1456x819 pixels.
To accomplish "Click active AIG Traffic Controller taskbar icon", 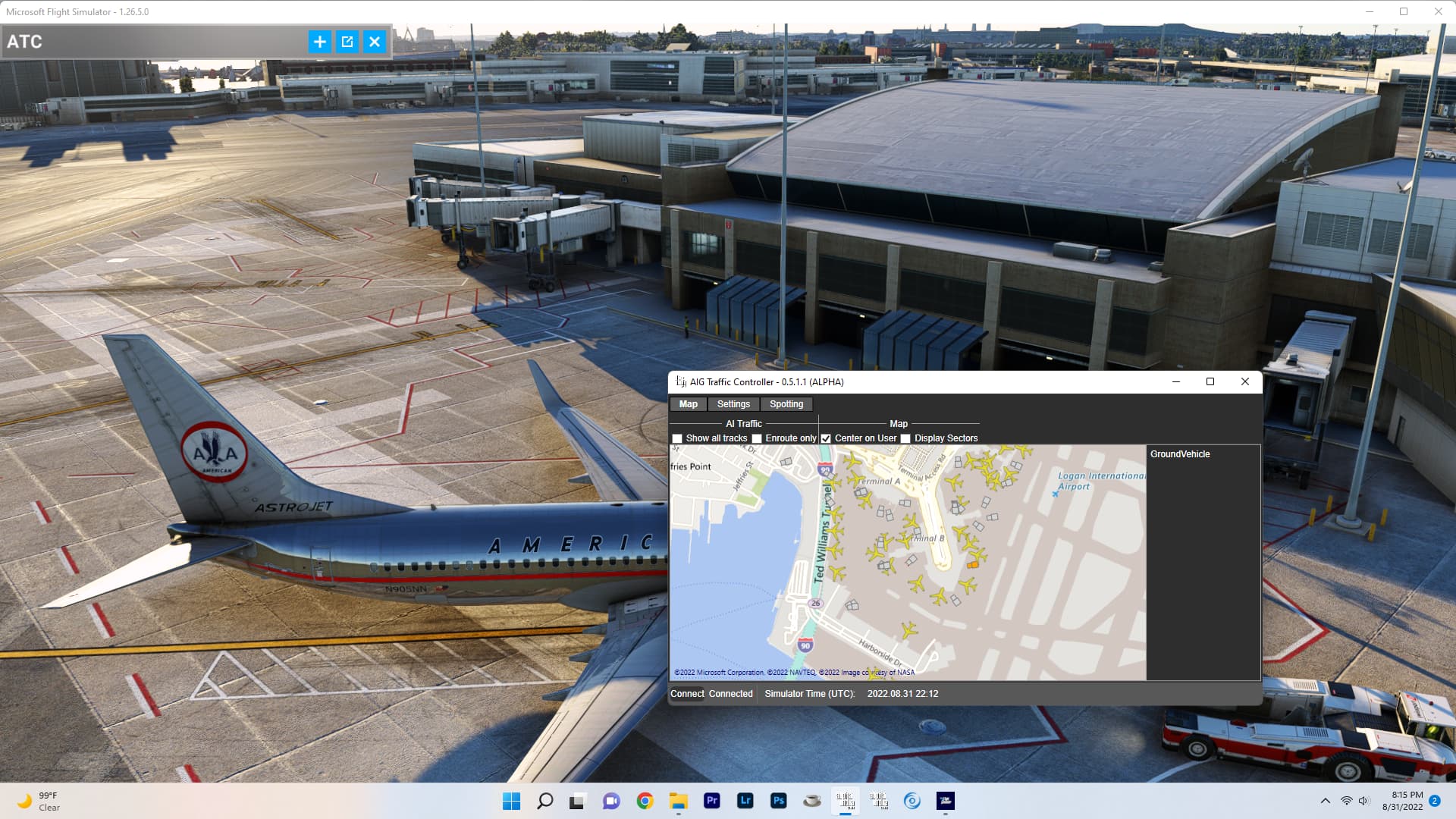I will pyautogui.click(x=845, y=801).
